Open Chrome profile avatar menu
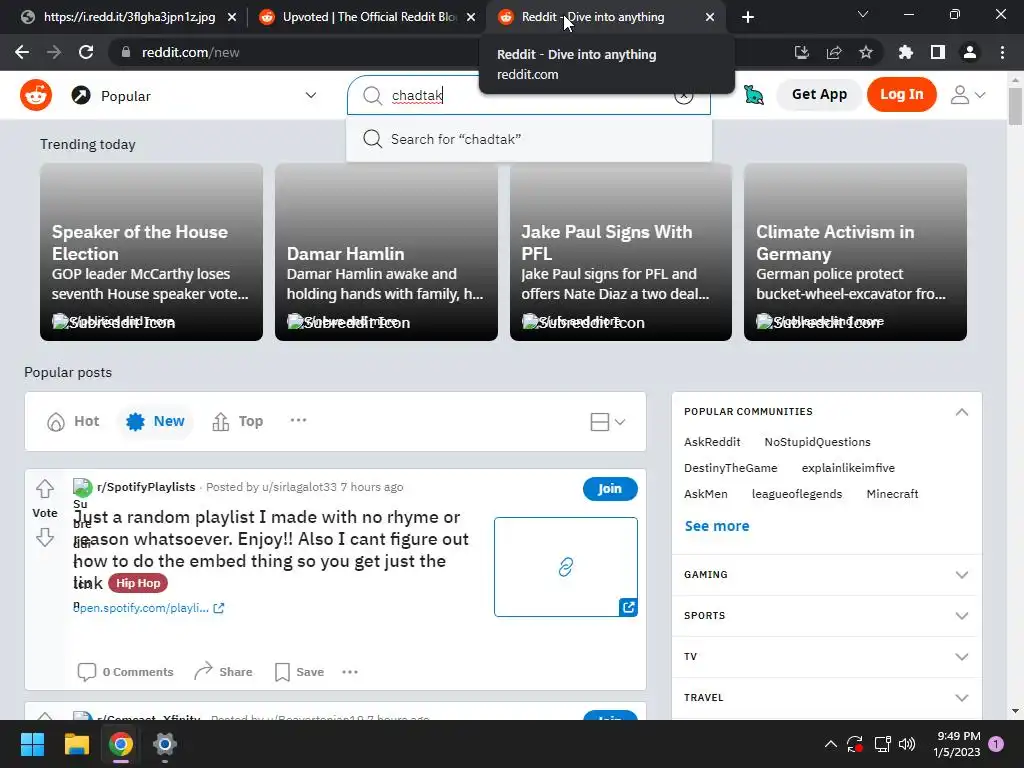Image resolution: width=1024 pixels, height=768 pixels. [x=969, y=52]
